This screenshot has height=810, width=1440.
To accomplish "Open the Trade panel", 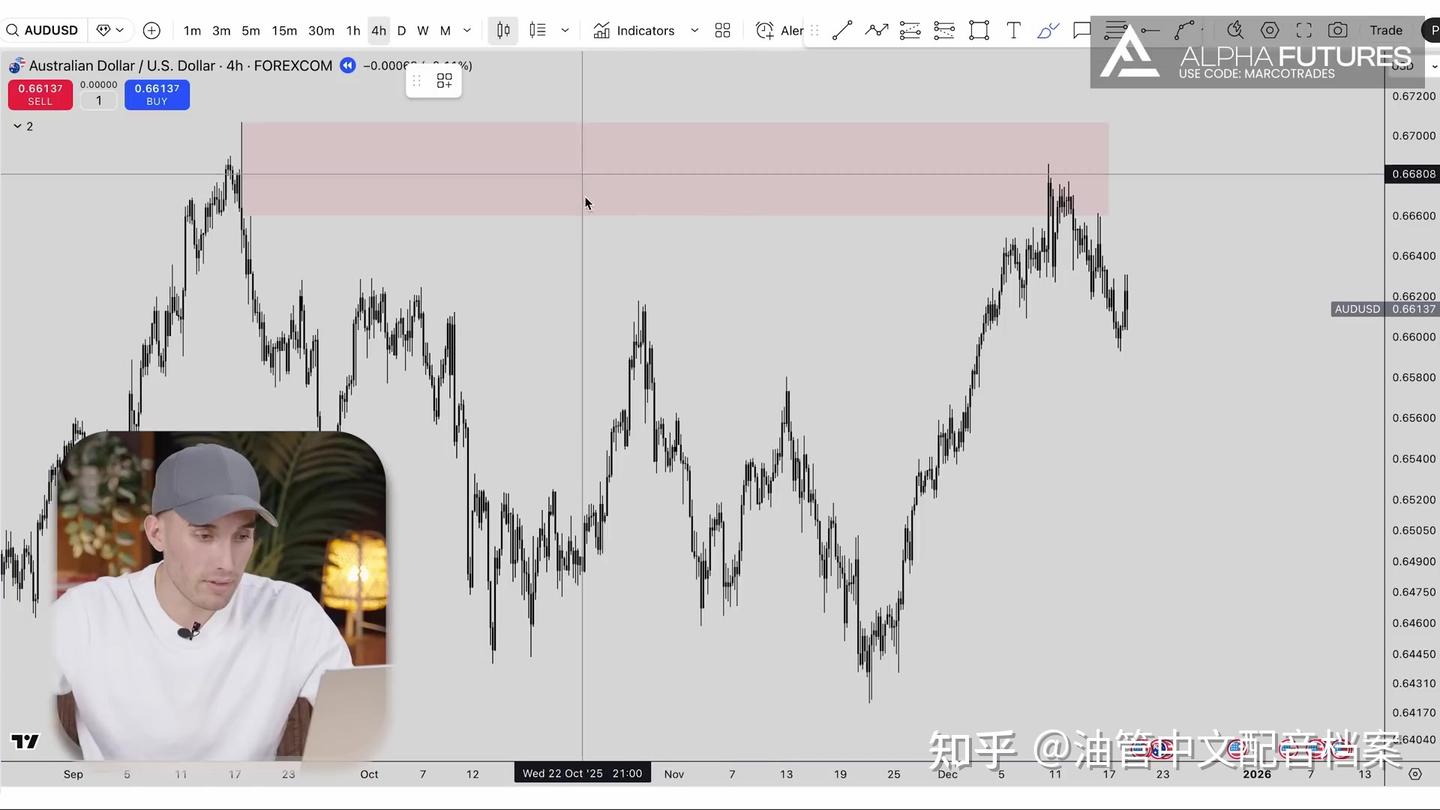I will [x=1386, y=30].
